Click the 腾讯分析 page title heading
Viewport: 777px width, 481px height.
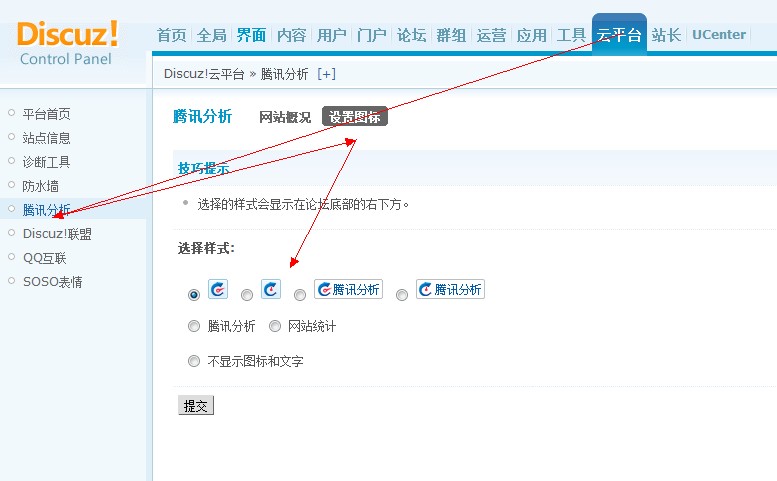(202, 116)
